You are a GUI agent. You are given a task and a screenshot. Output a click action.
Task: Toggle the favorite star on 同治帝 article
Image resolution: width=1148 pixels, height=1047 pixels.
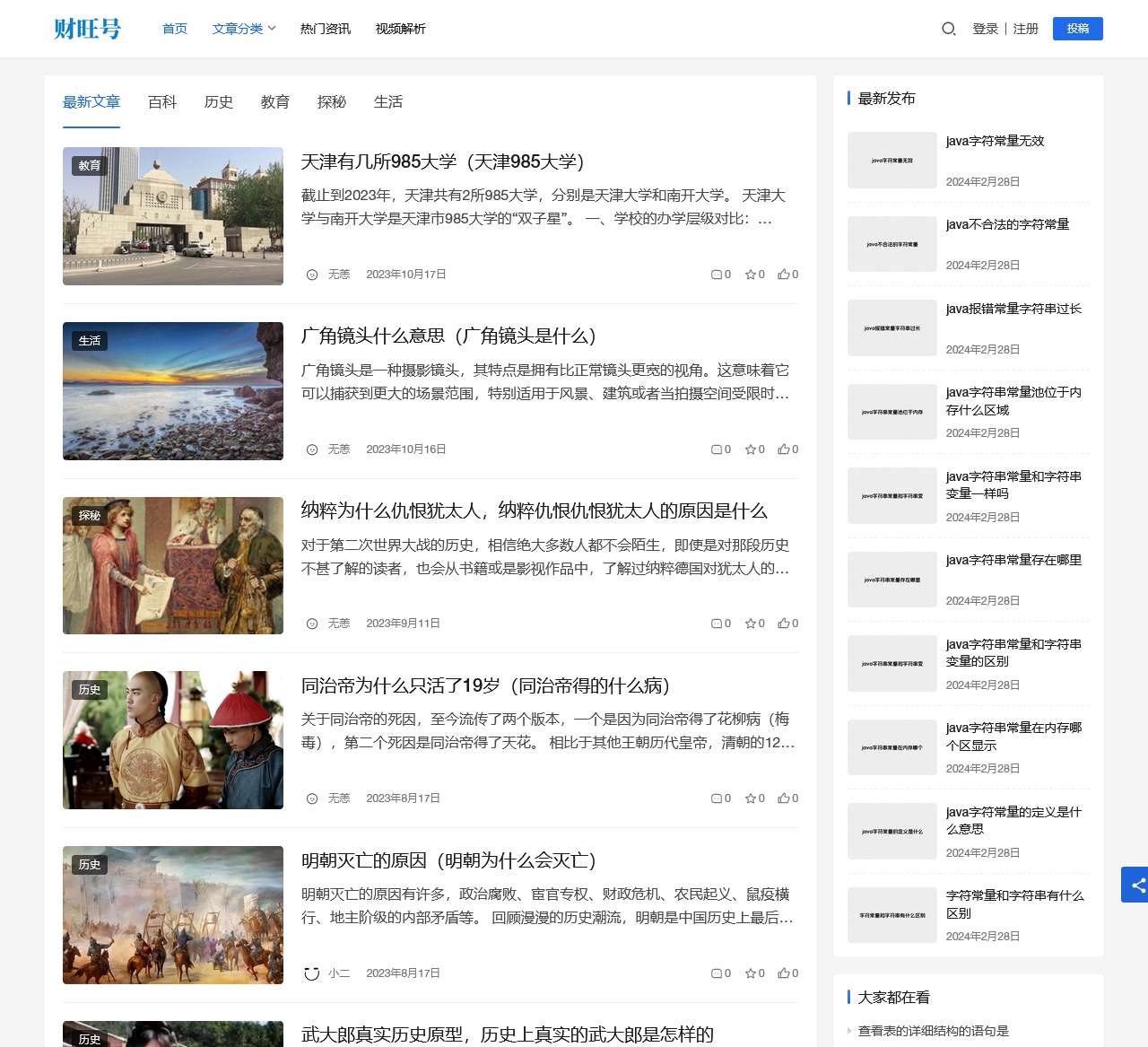tap(750, 798)
